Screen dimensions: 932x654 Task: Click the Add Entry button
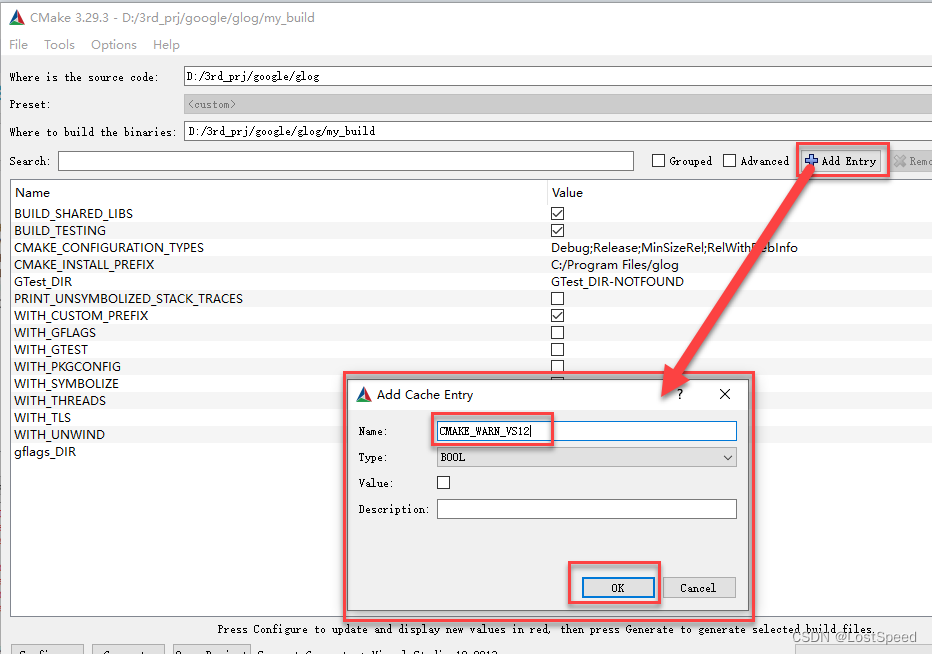tap(841, 161)
